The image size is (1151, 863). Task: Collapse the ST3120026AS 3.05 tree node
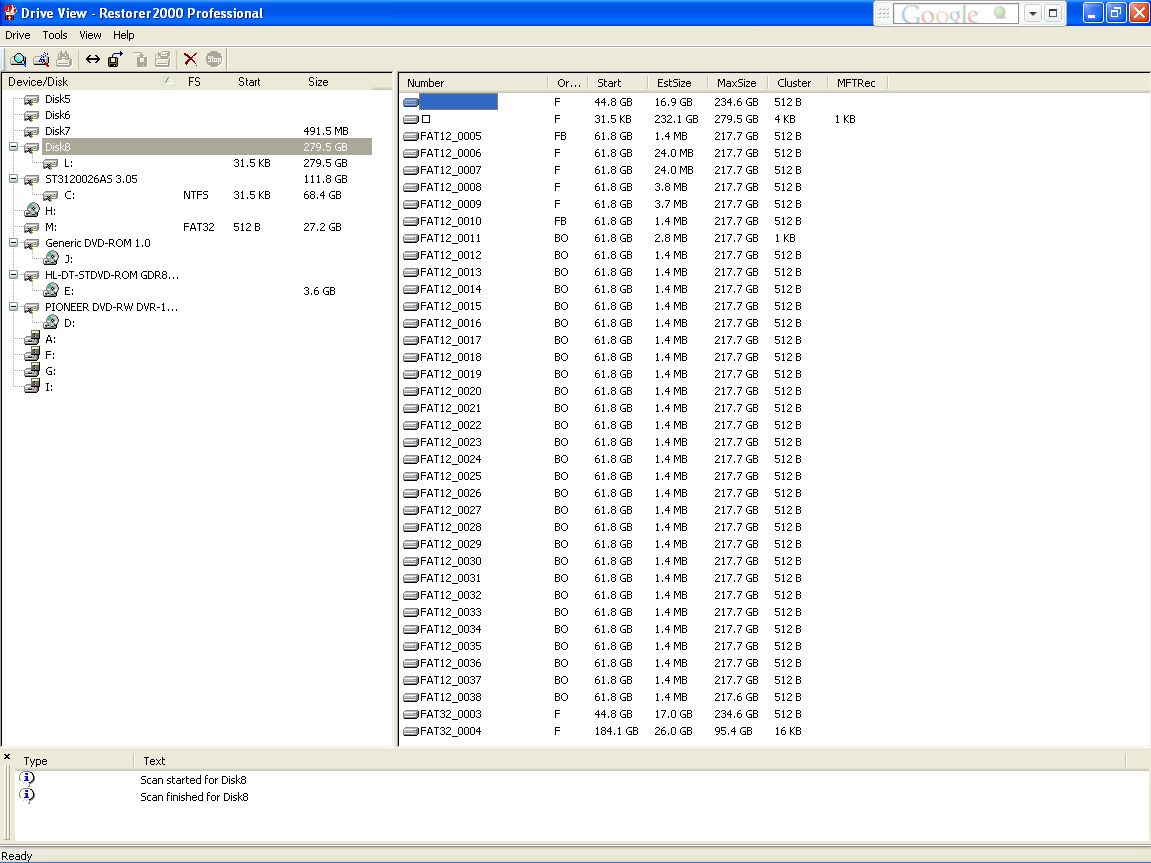point(13,178)
